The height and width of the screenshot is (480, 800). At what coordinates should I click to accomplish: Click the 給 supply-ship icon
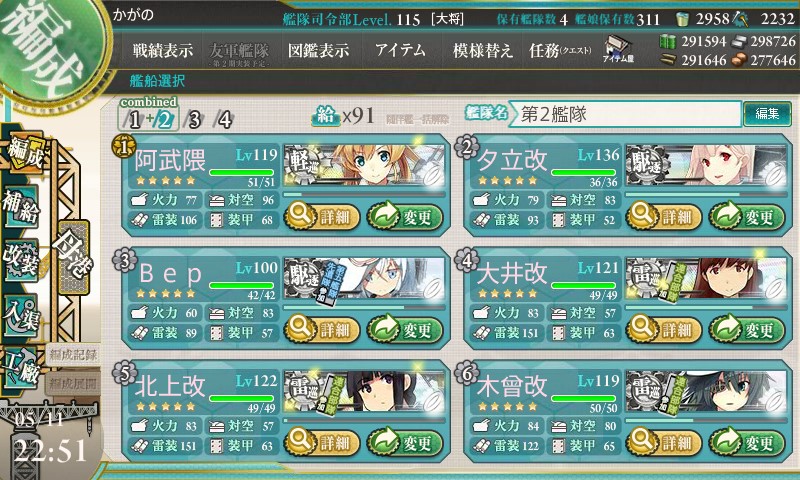click(x=326, y=116)
